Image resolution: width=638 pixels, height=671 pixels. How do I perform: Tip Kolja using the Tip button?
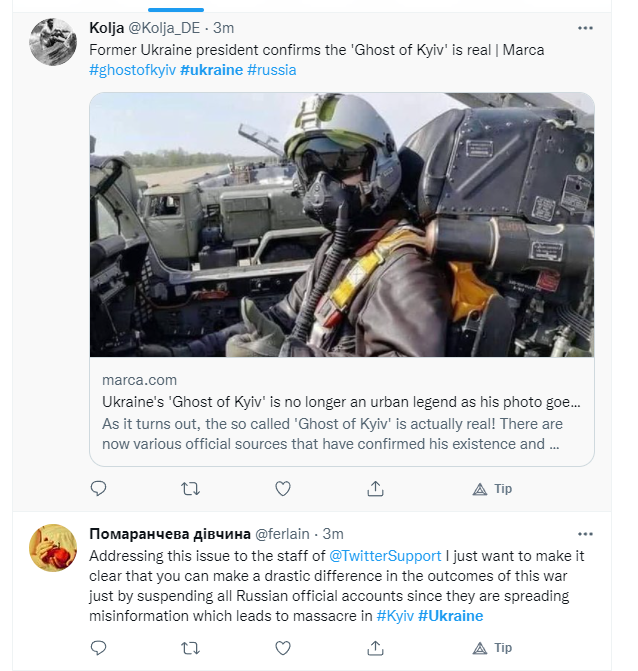[491, 488]
